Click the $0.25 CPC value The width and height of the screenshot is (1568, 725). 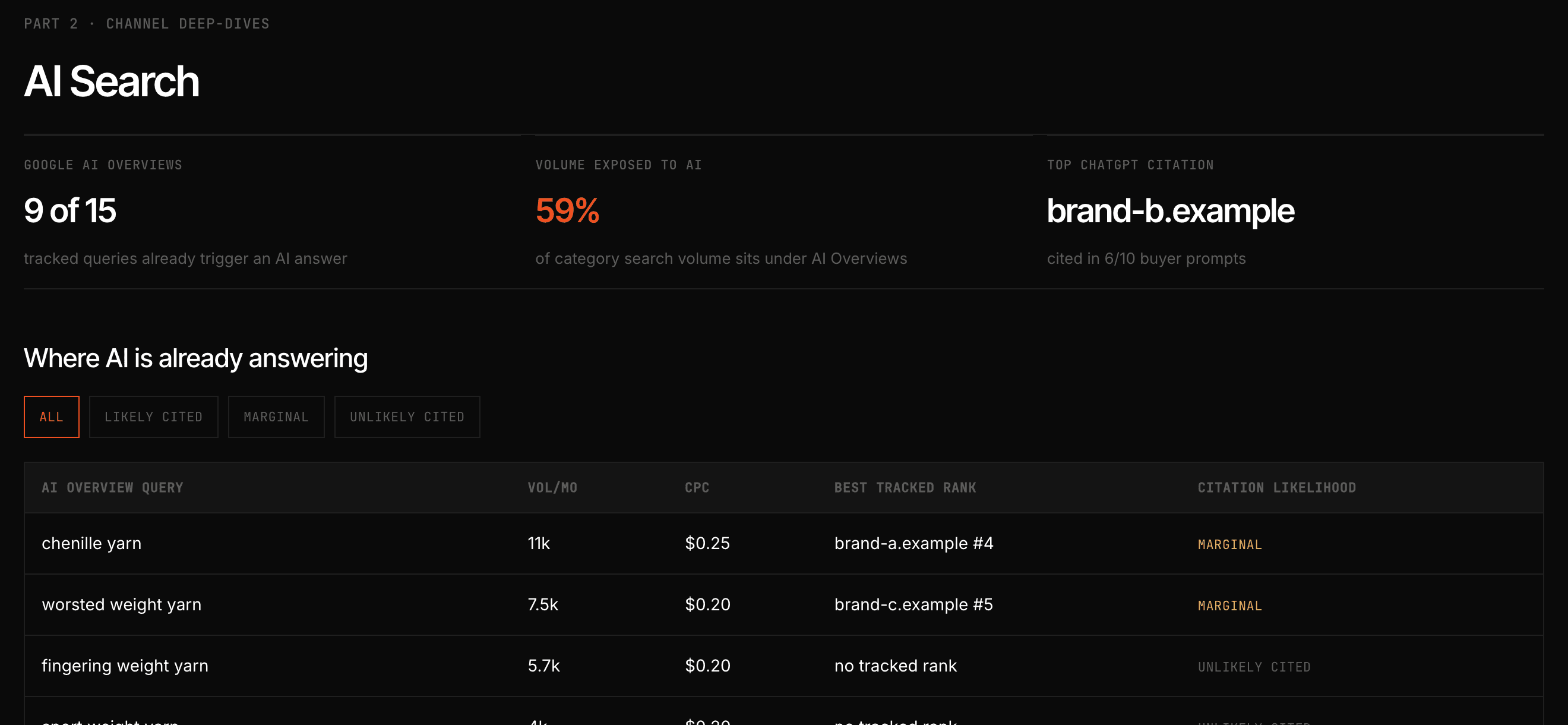pos(707,543)
